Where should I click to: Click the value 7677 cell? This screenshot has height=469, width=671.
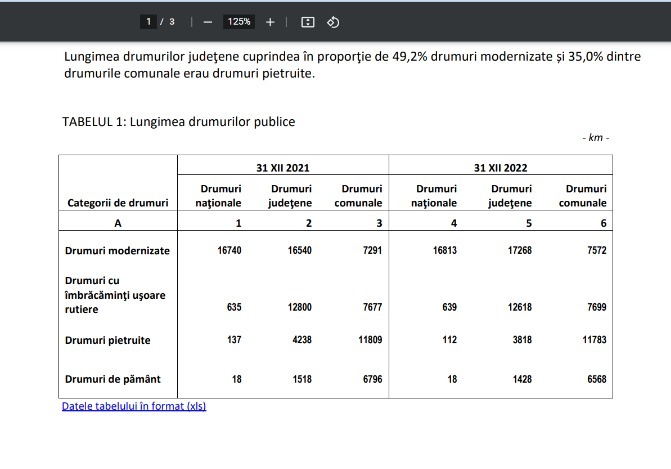click(372, 307)
